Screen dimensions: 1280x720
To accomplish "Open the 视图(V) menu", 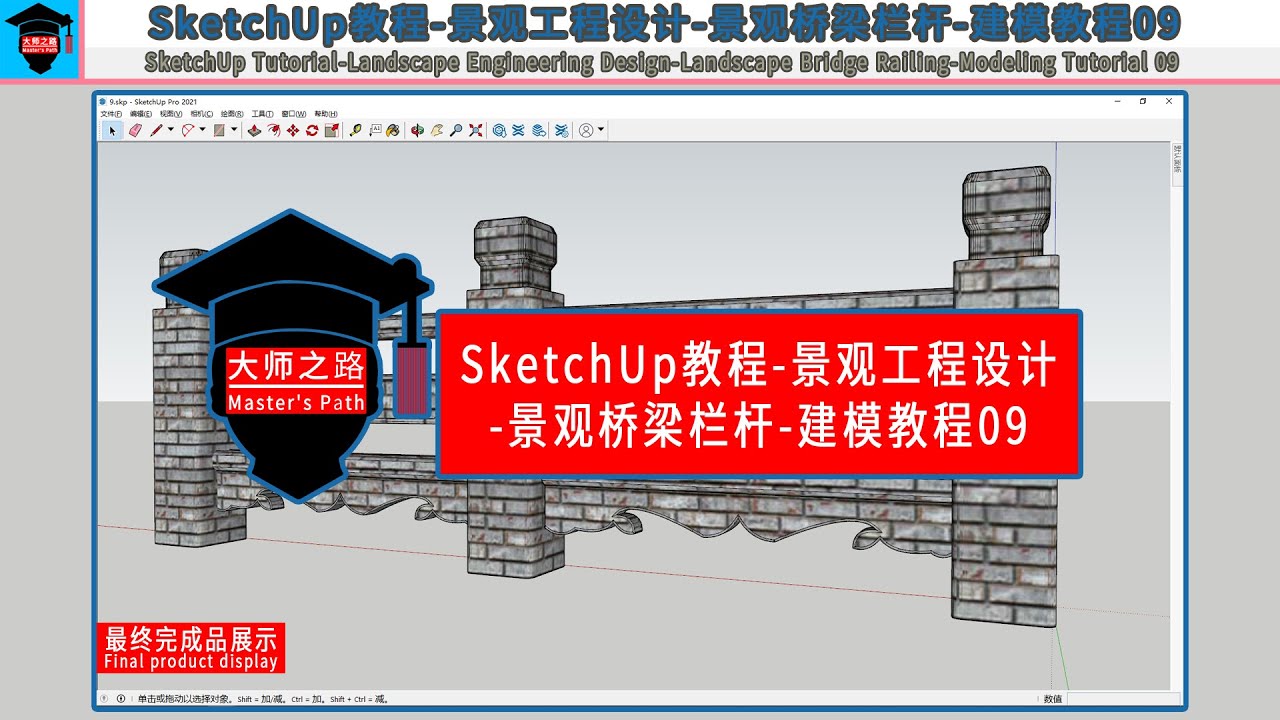I will 171,114.
